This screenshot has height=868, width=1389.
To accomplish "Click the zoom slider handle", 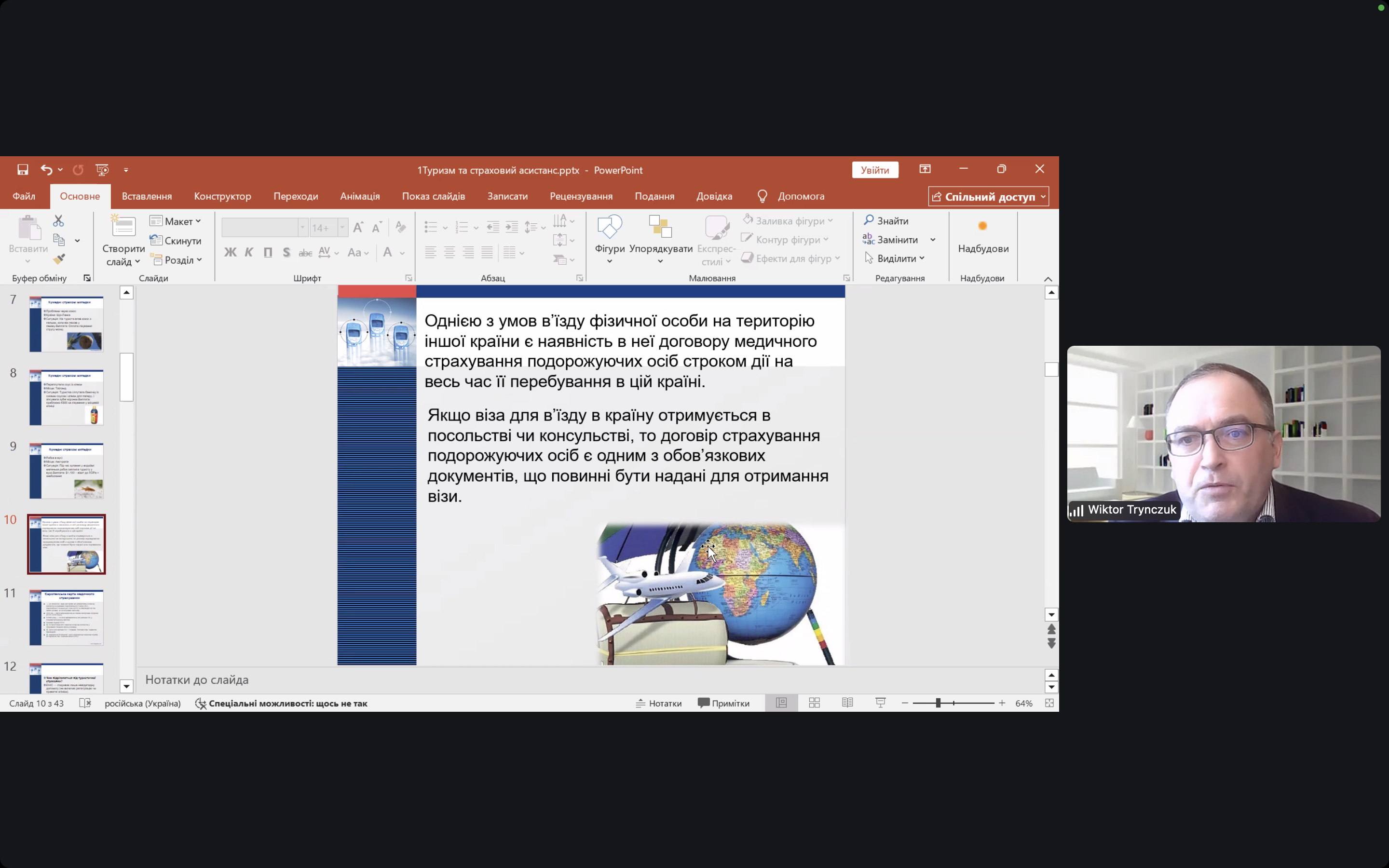I will [938, 703].
